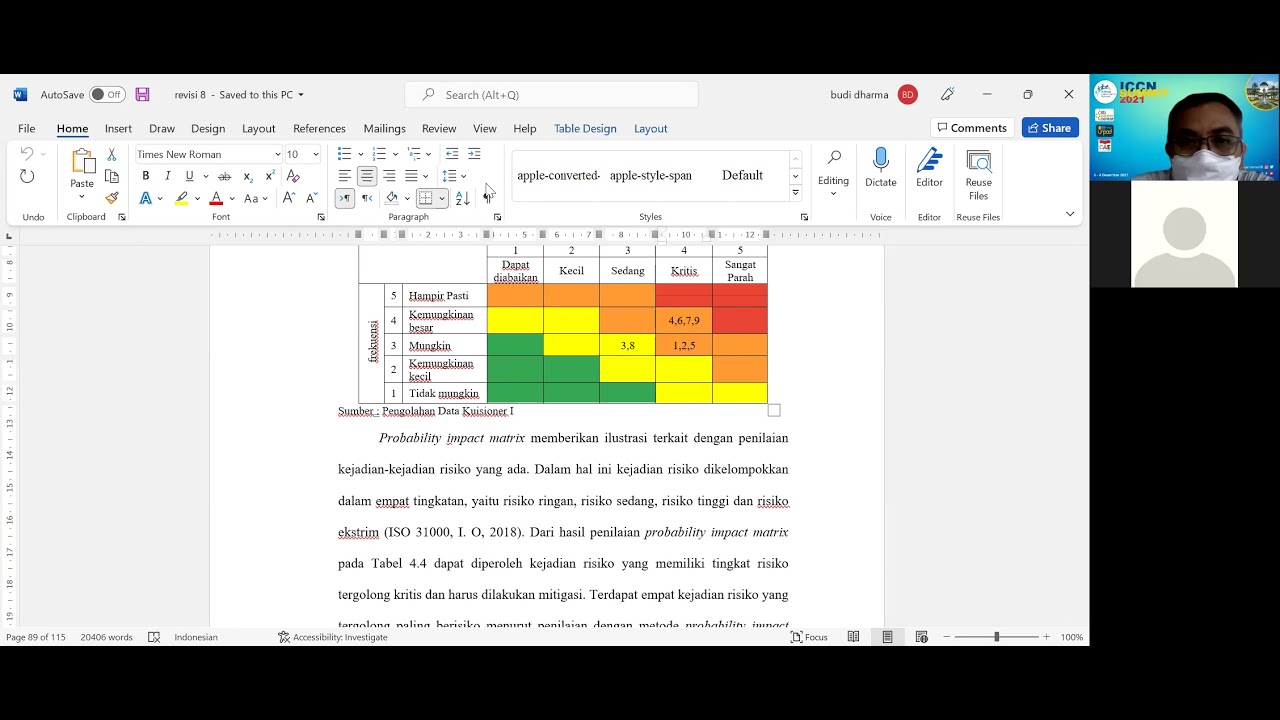Click the Comments button
1280x720 pixels.
coord(972,128)
